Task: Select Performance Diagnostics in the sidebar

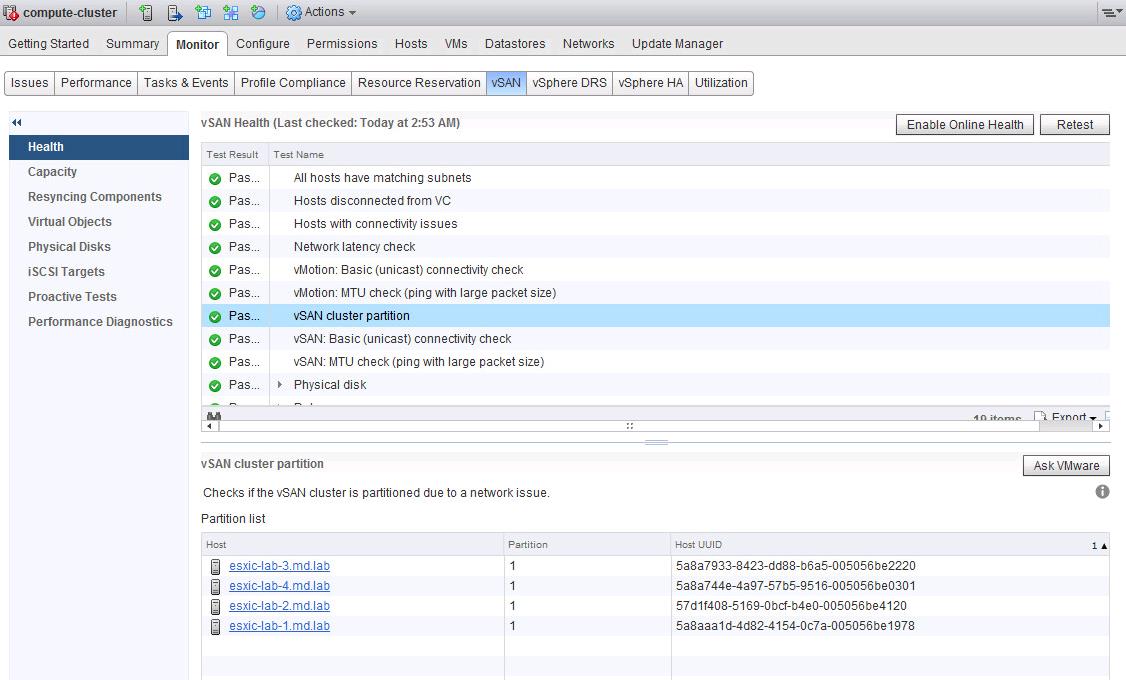Action: (99, 322)
